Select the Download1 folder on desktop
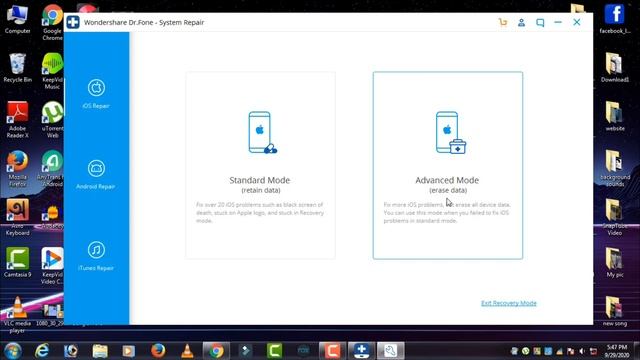 (615, 68)
